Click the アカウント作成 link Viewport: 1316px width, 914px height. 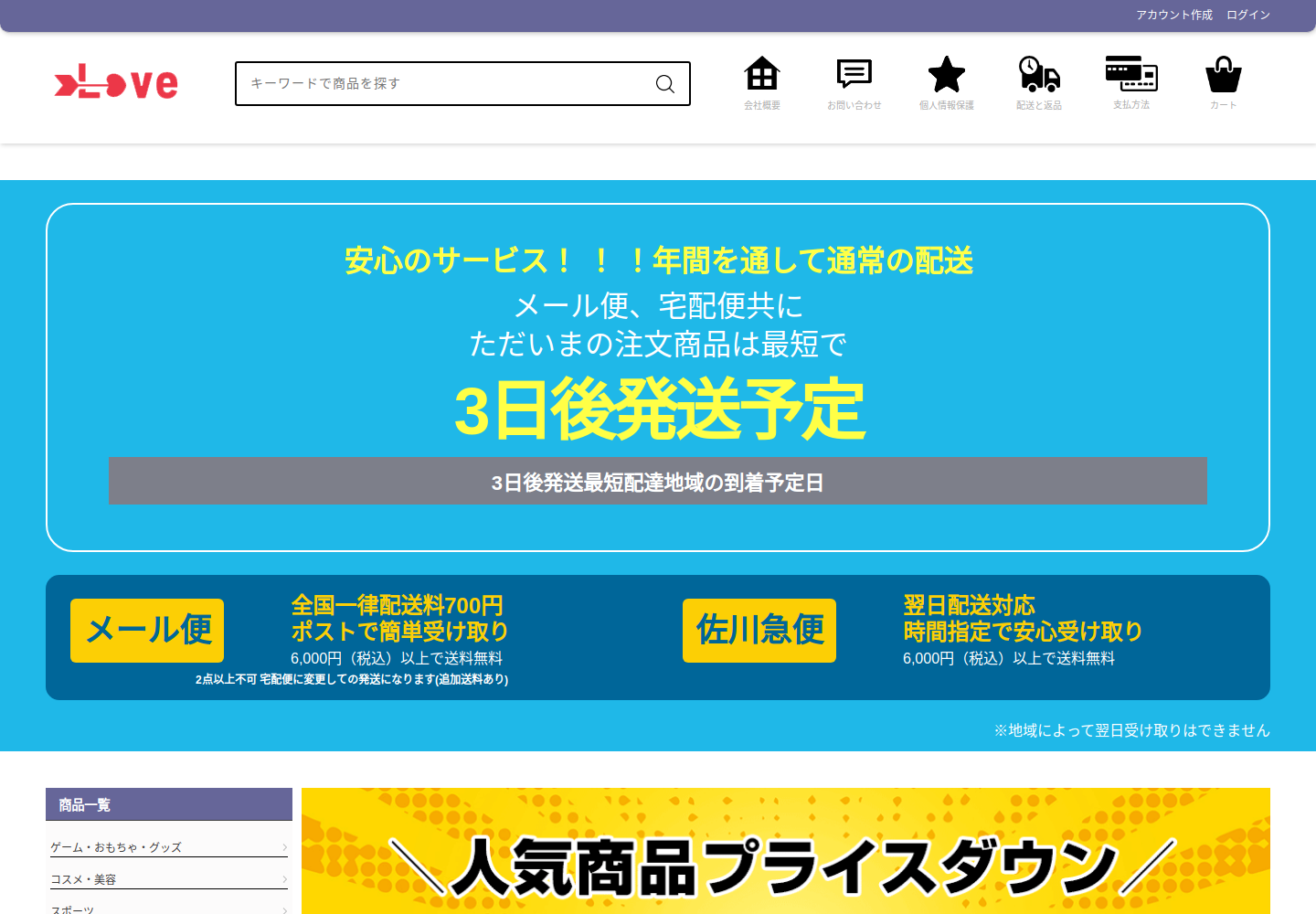coord(1174,15)
